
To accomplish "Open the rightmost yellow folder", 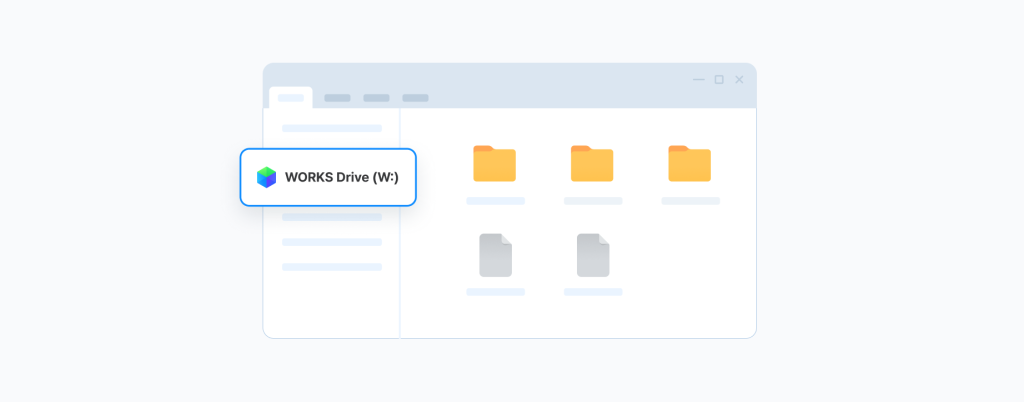I will [689, 164].
